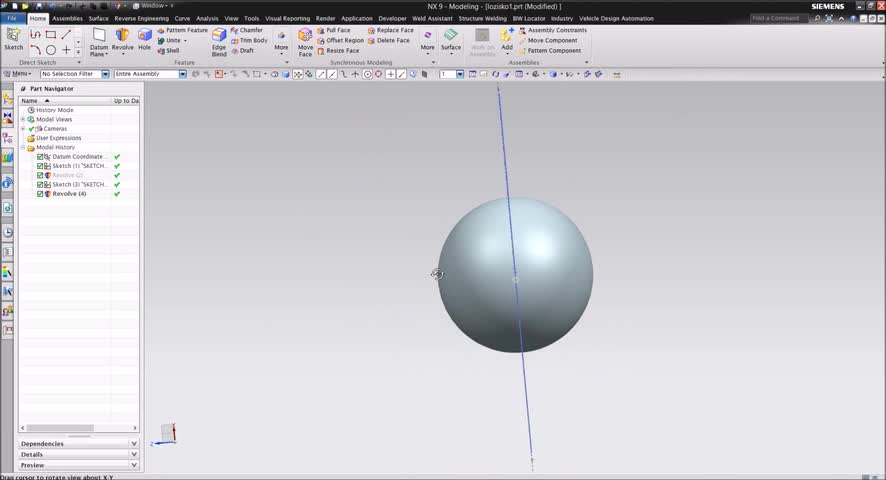Click the Pull Face tool

click(x=333, y=30)
